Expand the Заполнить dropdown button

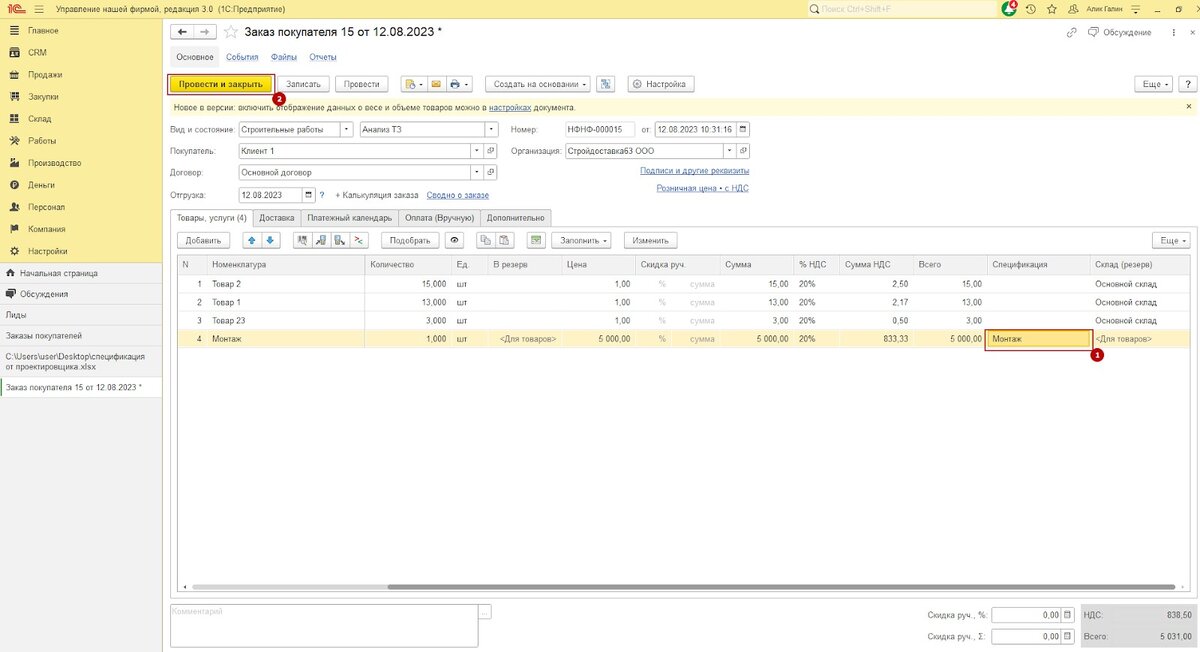coord(584,240)
